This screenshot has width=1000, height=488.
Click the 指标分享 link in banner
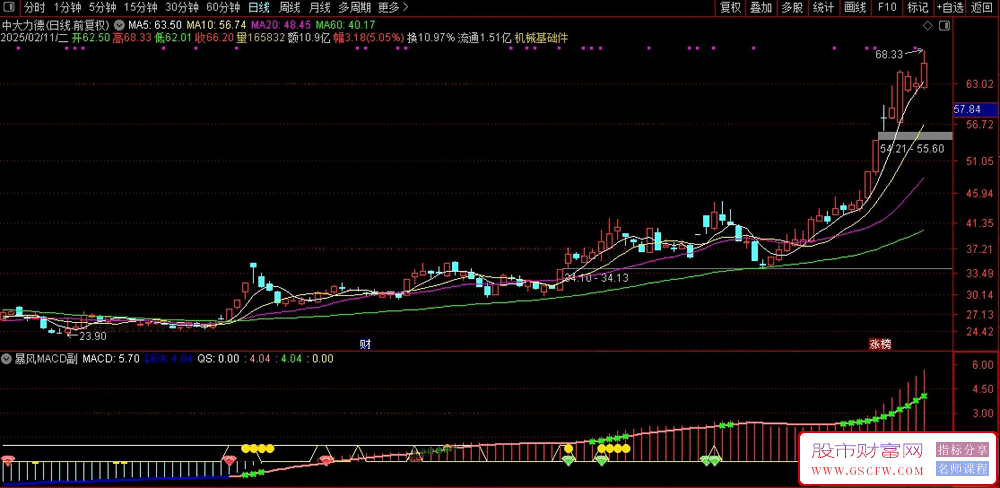[962, 450]
